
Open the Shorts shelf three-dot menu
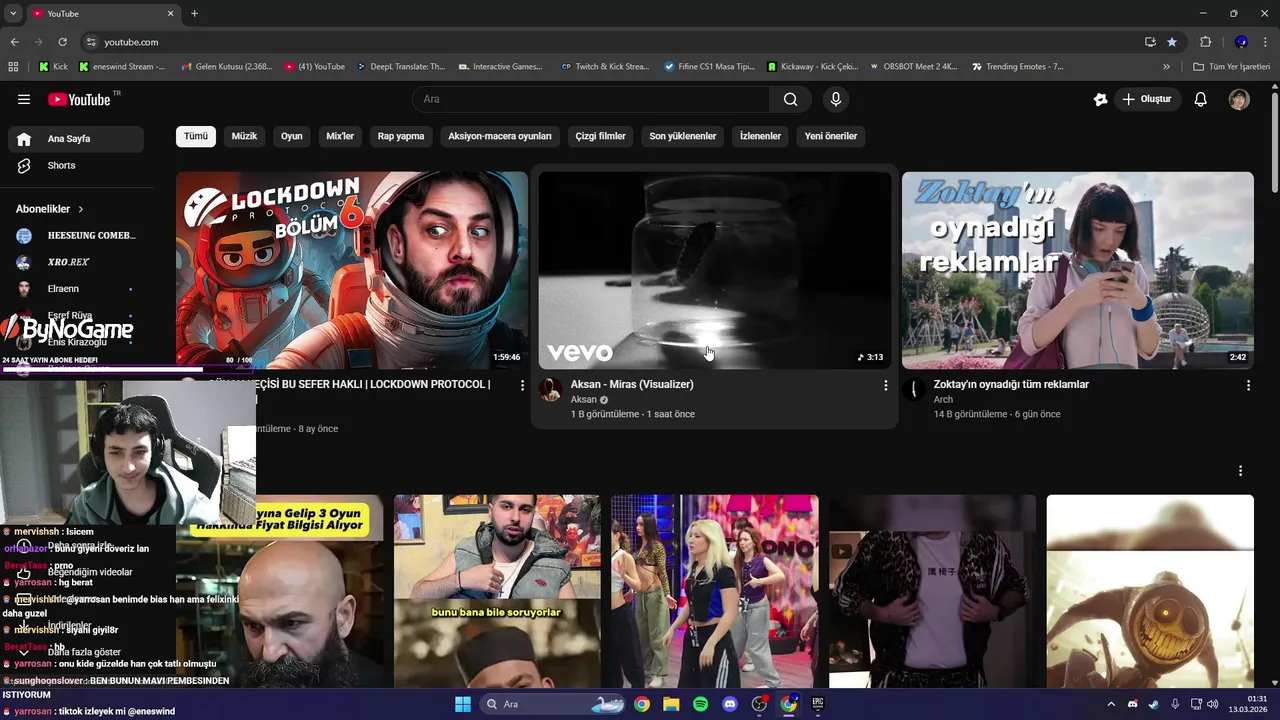coord(1241,471)
